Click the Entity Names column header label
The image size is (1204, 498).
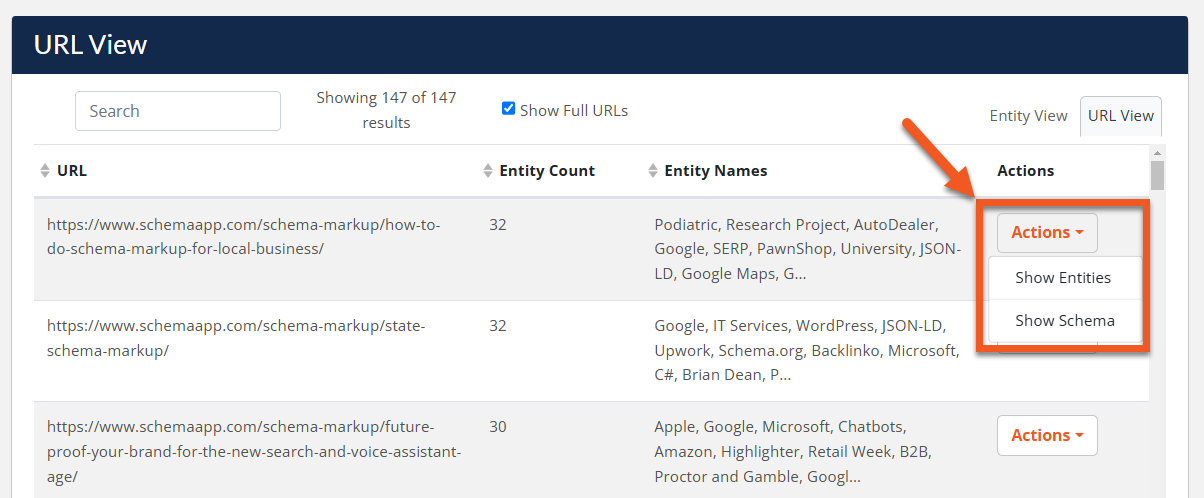coord(716,171)
